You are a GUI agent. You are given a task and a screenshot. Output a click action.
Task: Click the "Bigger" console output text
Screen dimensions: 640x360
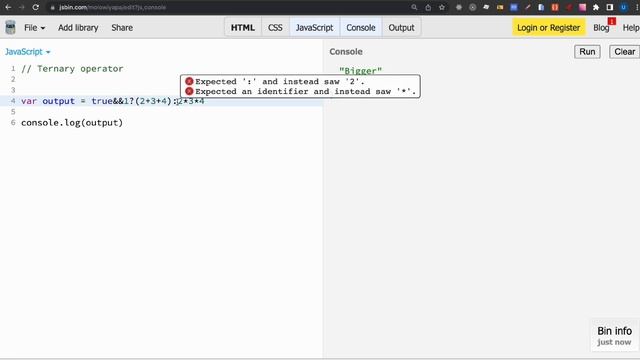[360, 71]
